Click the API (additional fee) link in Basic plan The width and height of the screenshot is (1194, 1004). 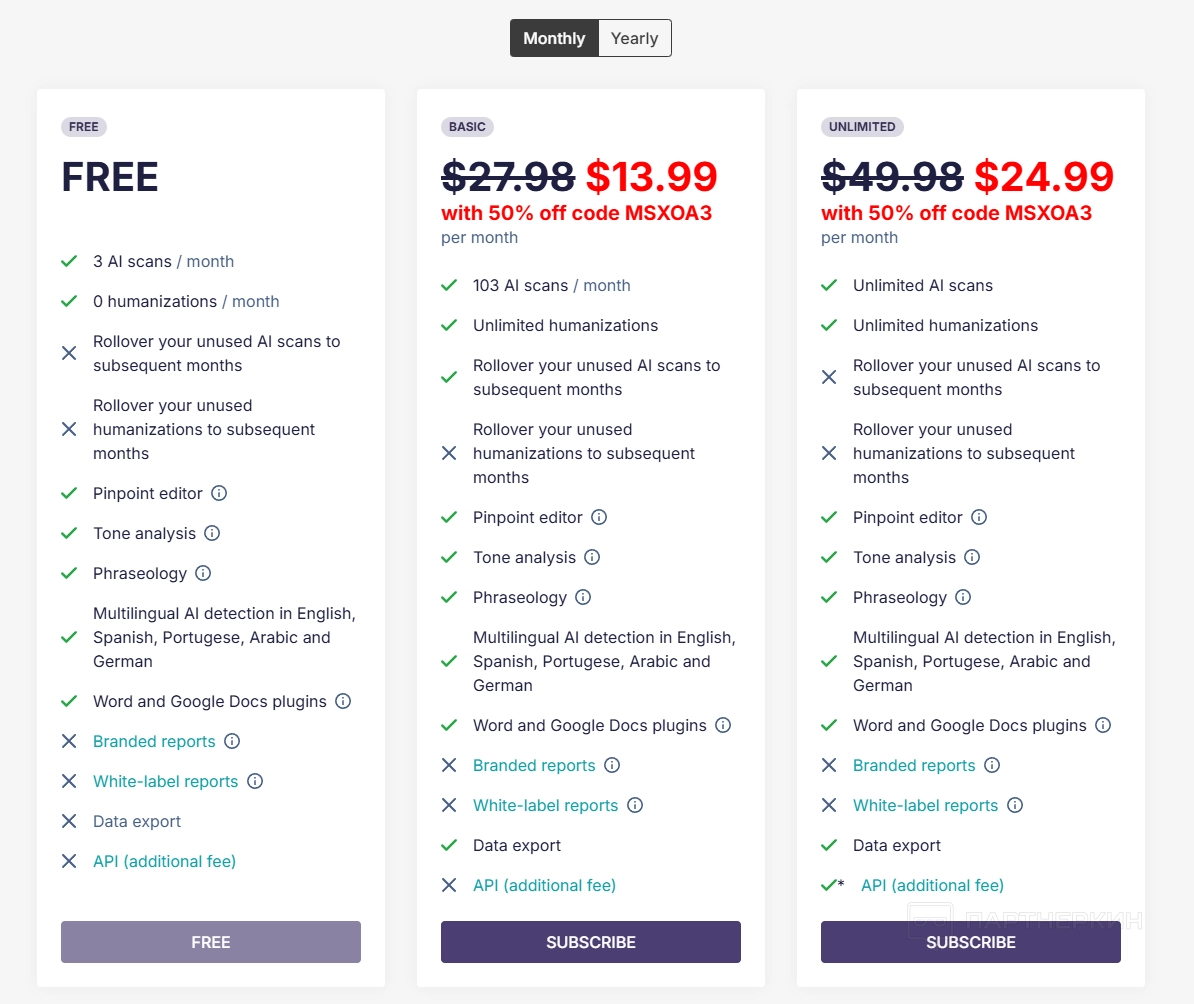click(544, 885)
